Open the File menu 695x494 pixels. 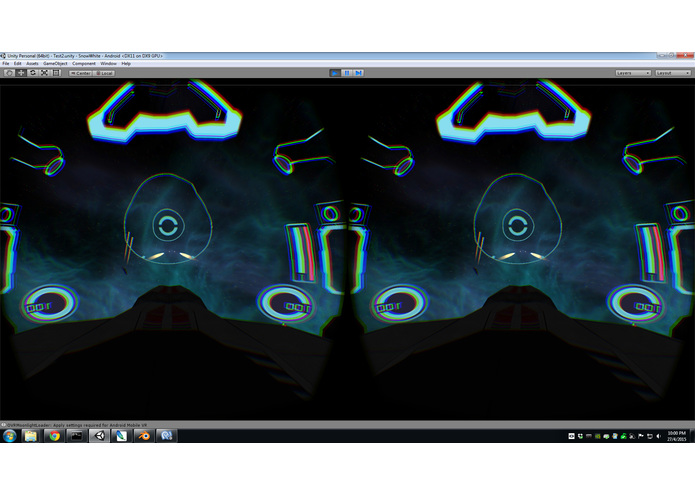6,64
